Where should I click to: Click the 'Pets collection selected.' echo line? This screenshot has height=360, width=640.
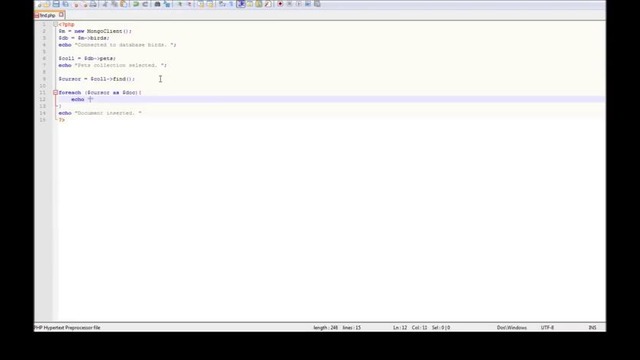113,65
